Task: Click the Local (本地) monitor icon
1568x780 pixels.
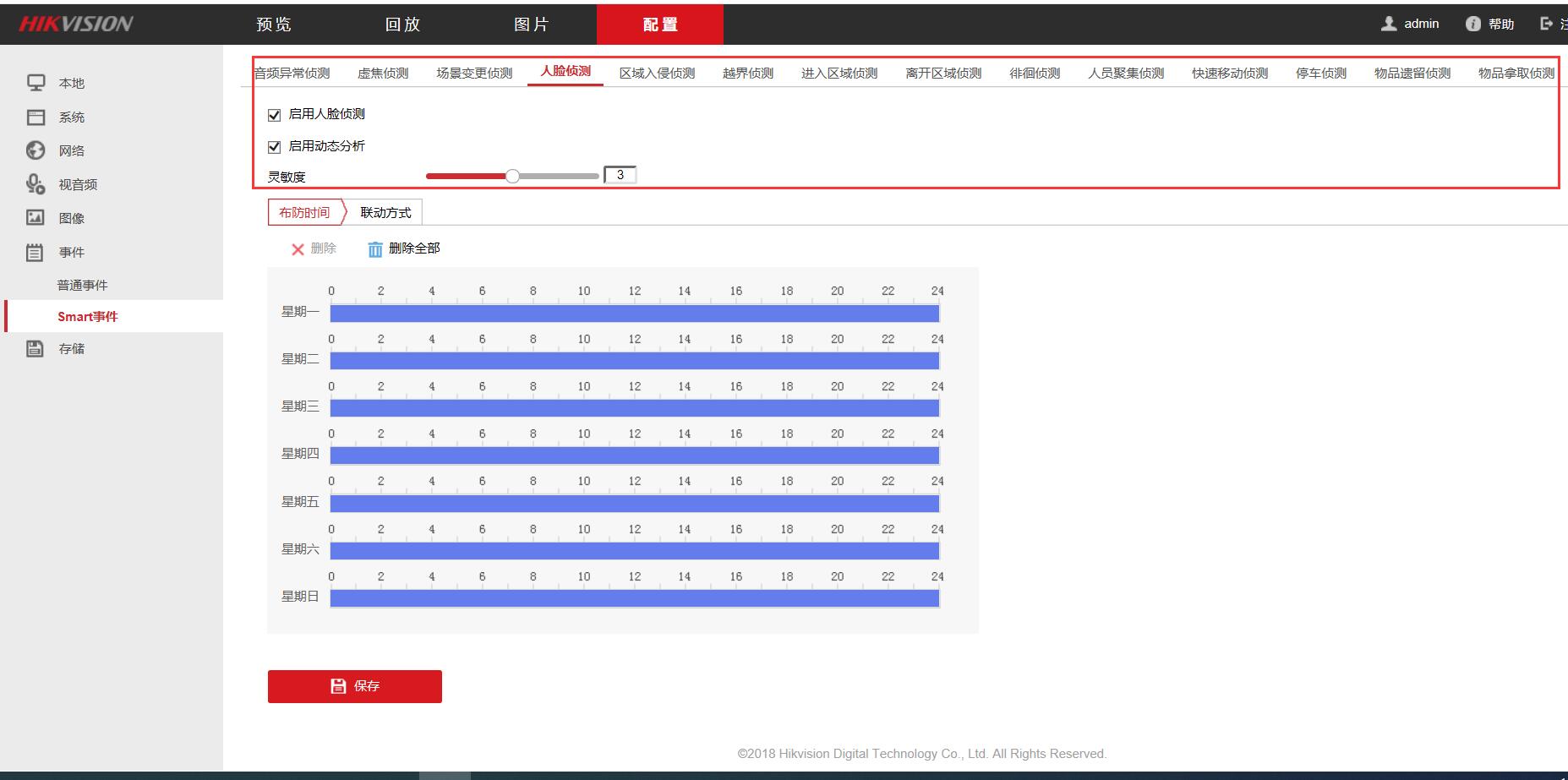Action: tap(36, 83)
